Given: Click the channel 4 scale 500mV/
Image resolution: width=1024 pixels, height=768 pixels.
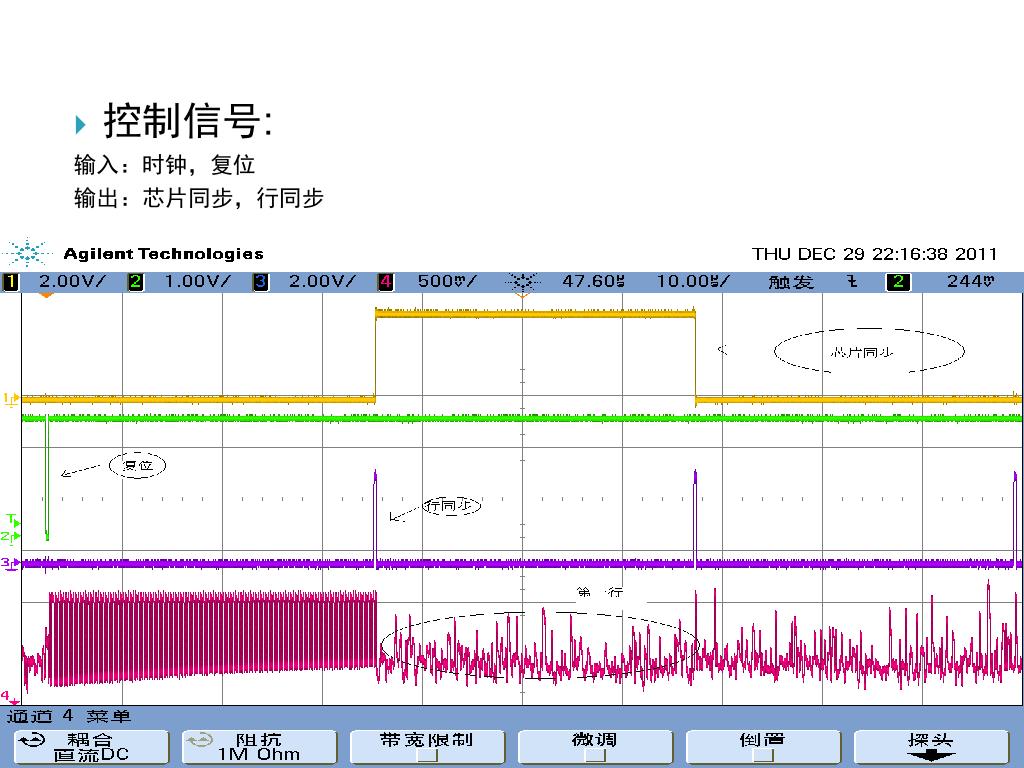Looking at the screenshot, I should coord(447,281).
